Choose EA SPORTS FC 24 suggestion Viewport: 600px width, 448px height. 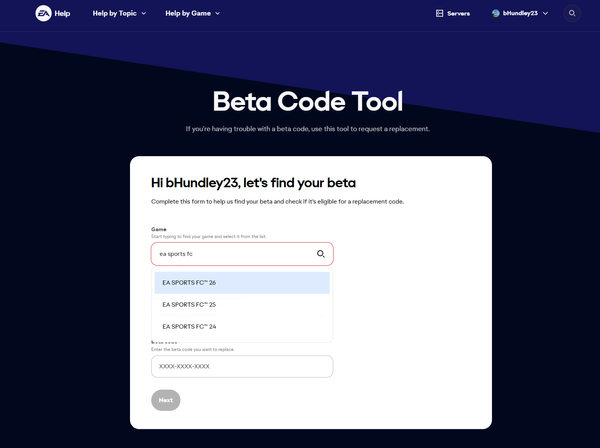(x=242, y=326)
